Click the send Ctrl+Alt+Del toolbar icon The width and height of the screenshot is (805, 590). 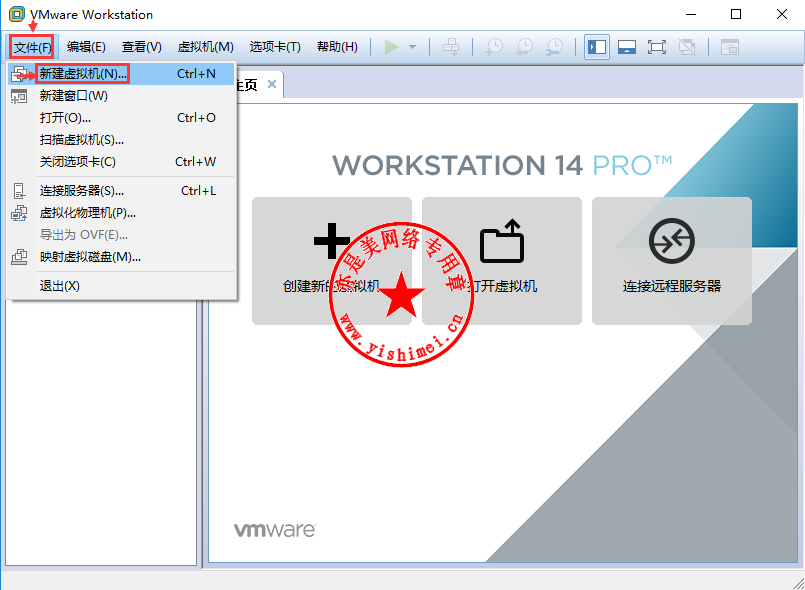(451, 47)
